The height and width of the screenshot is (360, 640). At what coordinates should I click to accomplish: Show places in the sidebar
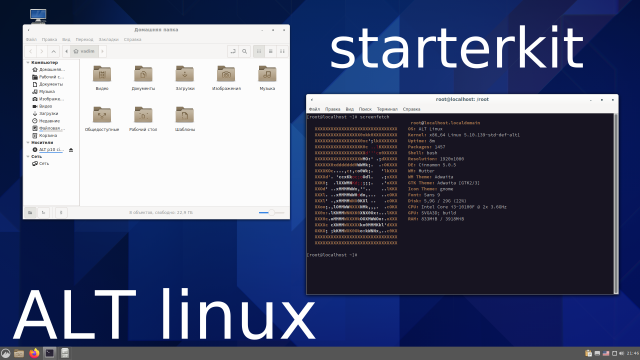click(30, 212)
